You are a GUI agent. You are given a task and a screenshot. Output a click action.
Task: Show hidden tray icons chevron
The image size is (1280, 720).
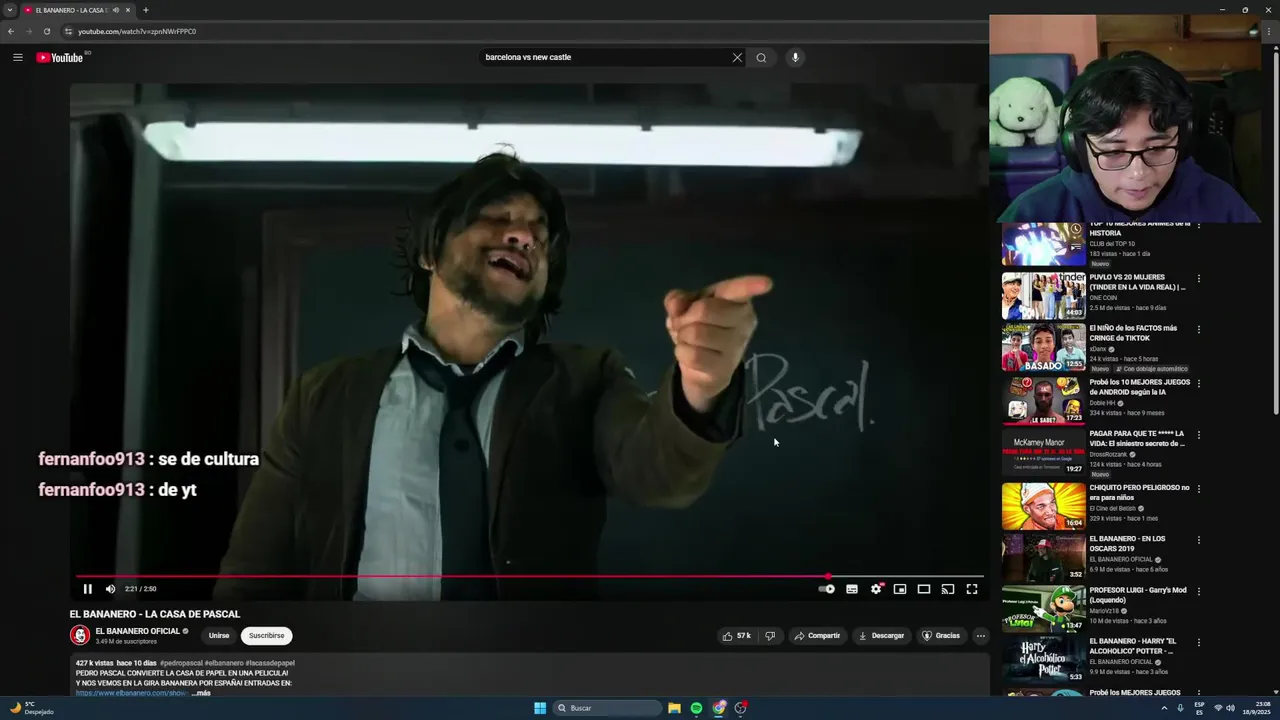click(1164, 708)
